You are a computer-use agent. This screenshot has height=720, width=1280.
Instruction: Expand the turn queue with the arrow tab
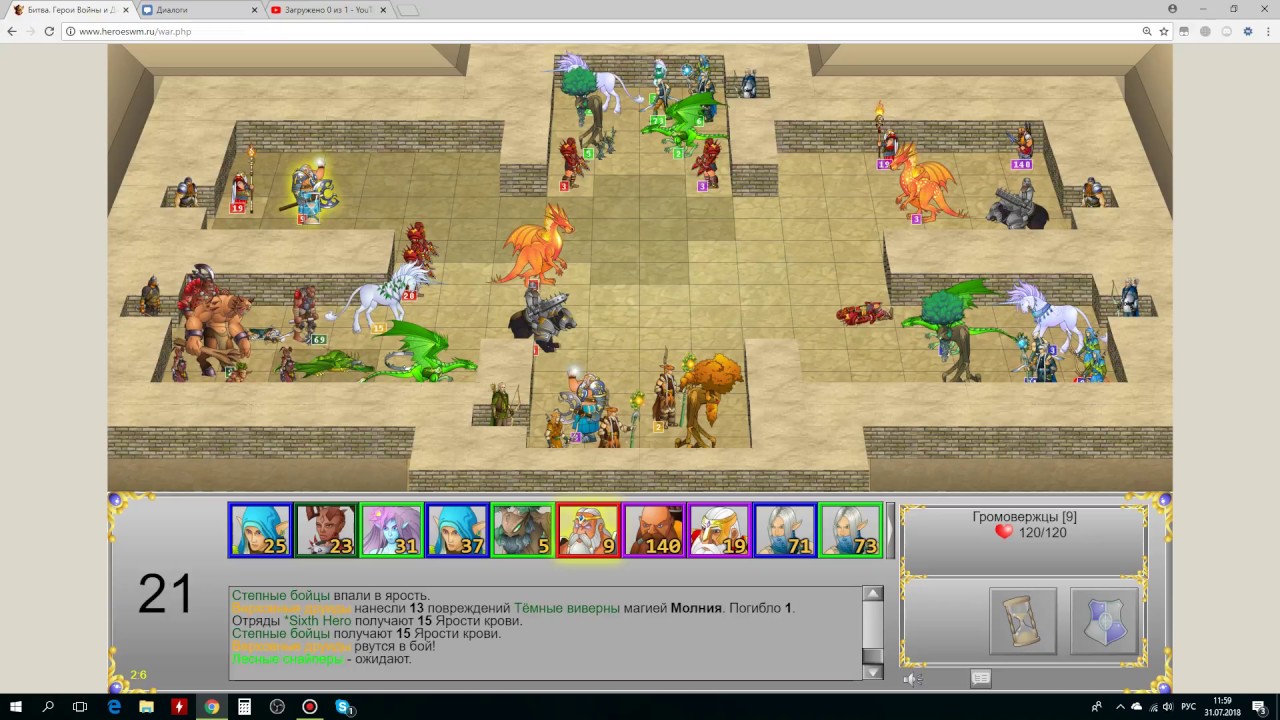pos(890,530)
